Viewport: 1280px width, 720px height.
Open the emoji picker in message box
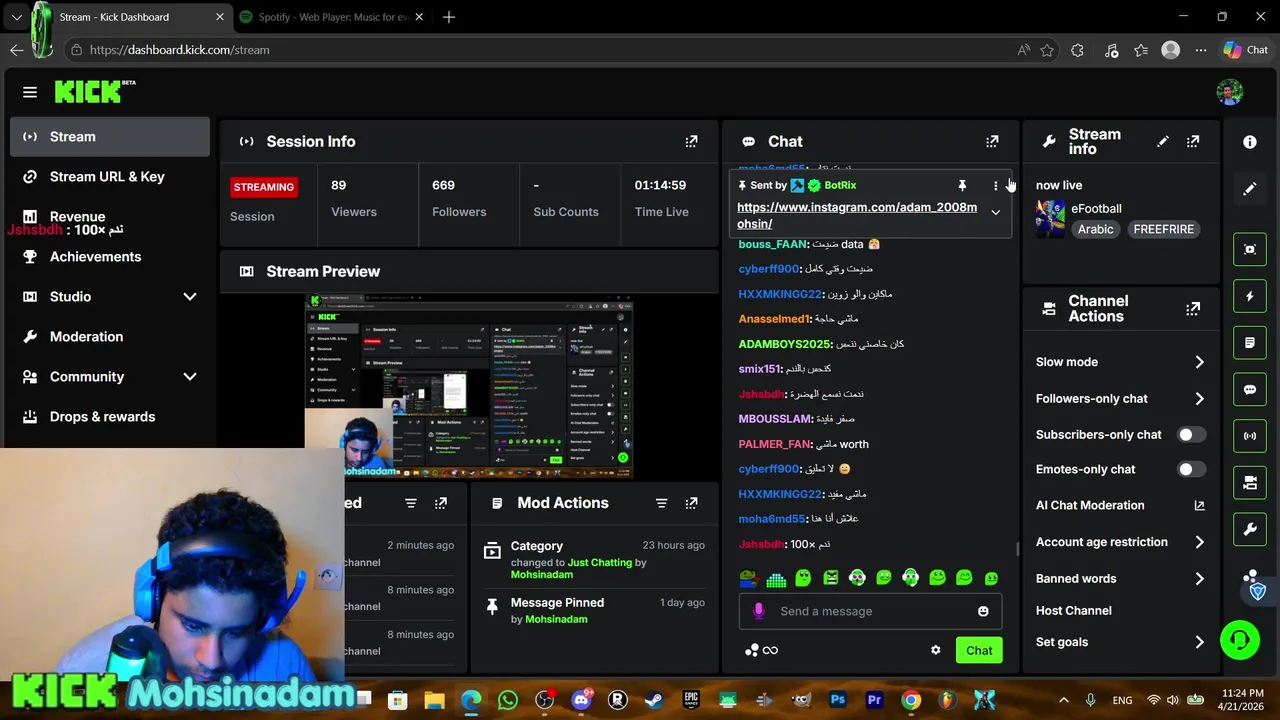coord(983,611)
